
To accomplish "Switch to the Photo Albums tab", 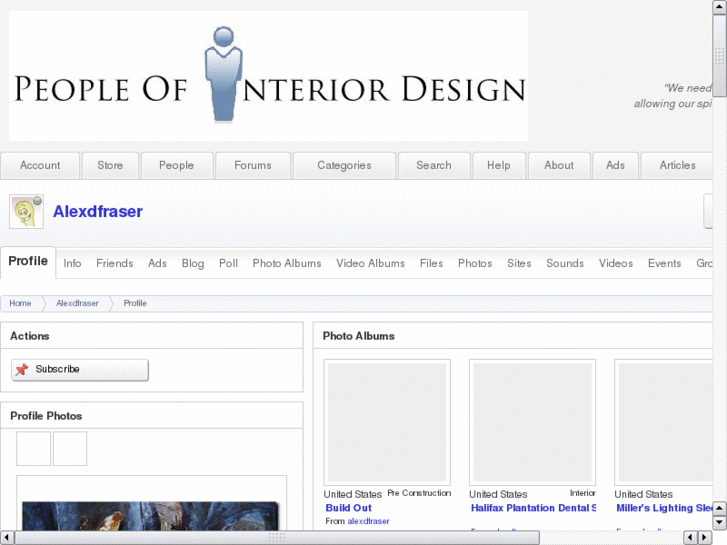I will 287,263.
